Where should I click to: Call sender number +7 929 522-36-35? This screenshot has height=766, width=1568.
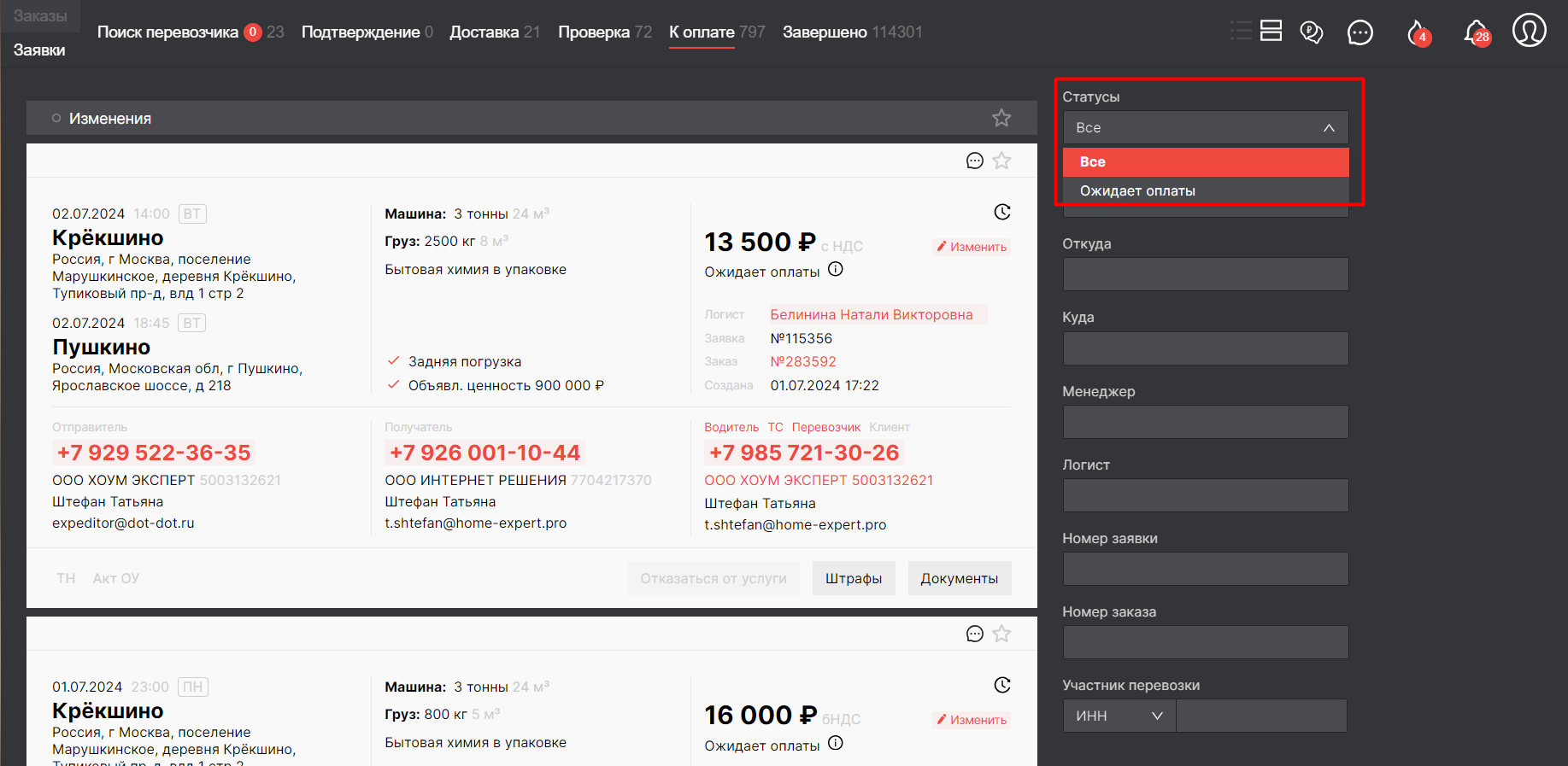coord(154,453)
